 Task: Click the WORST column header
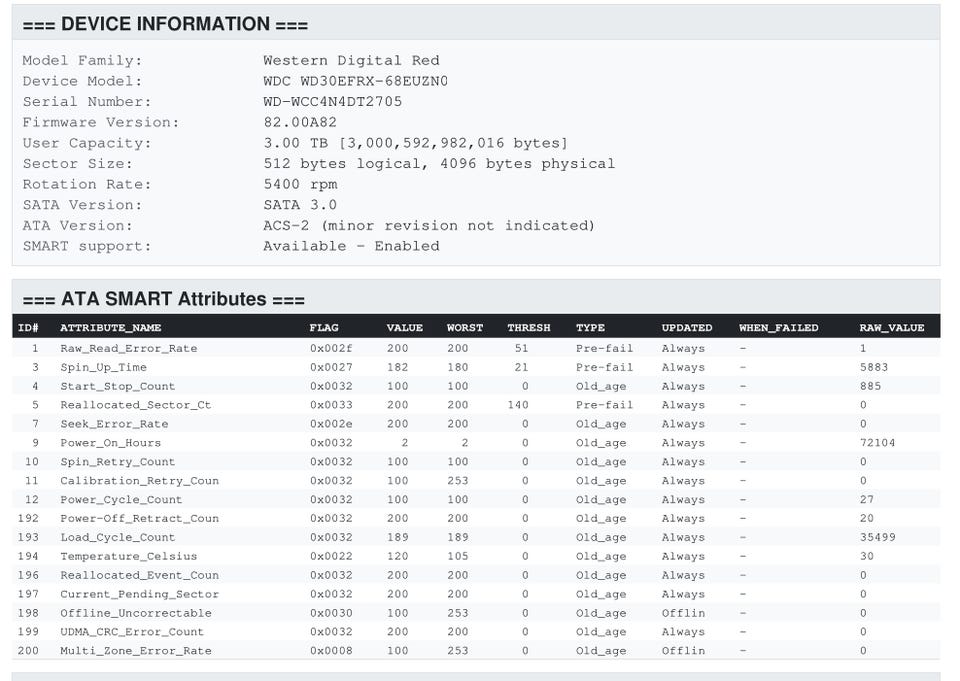[x=464, y=328]
